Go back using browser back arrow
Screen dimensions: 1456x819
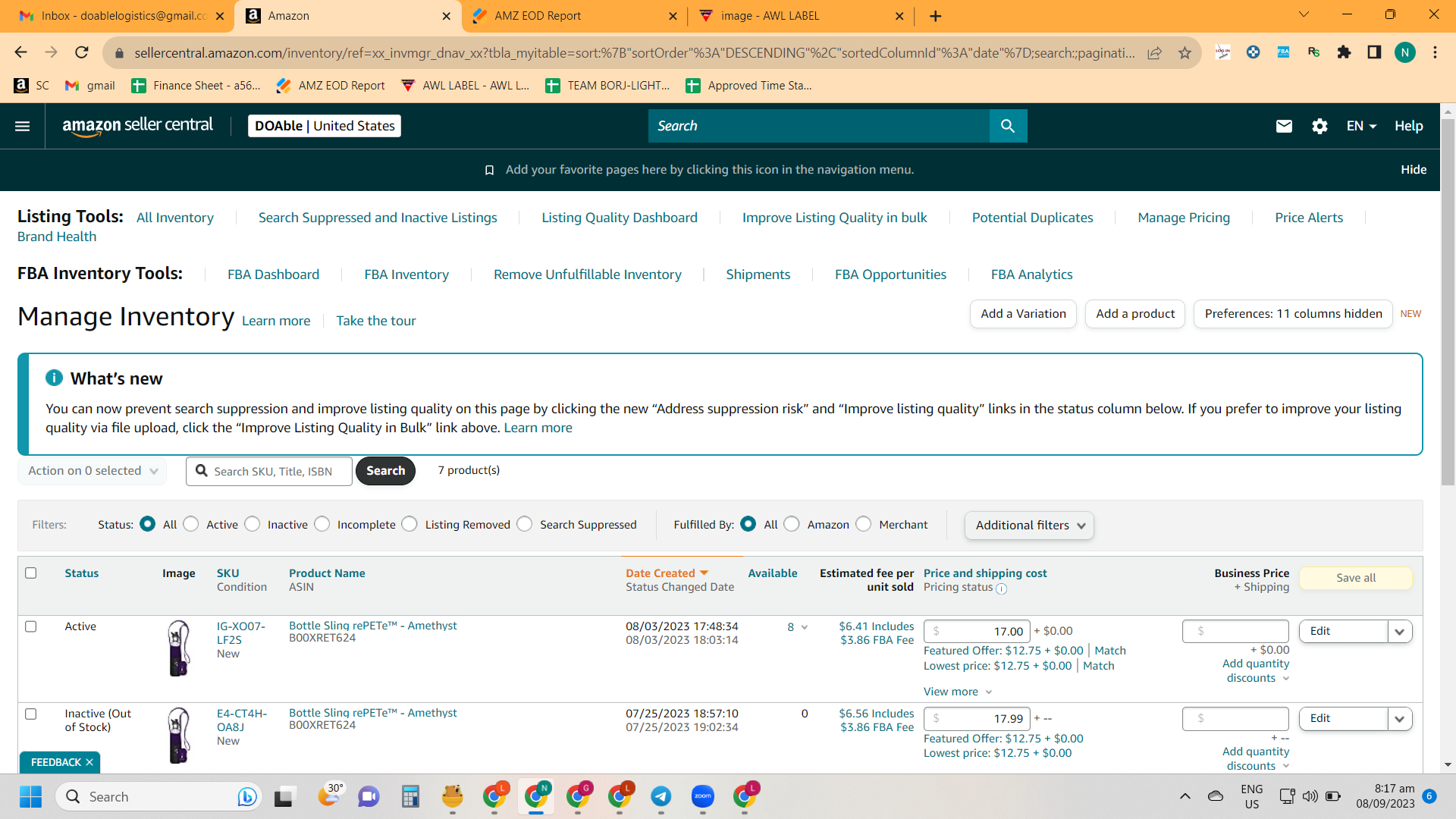click(20, 52)
